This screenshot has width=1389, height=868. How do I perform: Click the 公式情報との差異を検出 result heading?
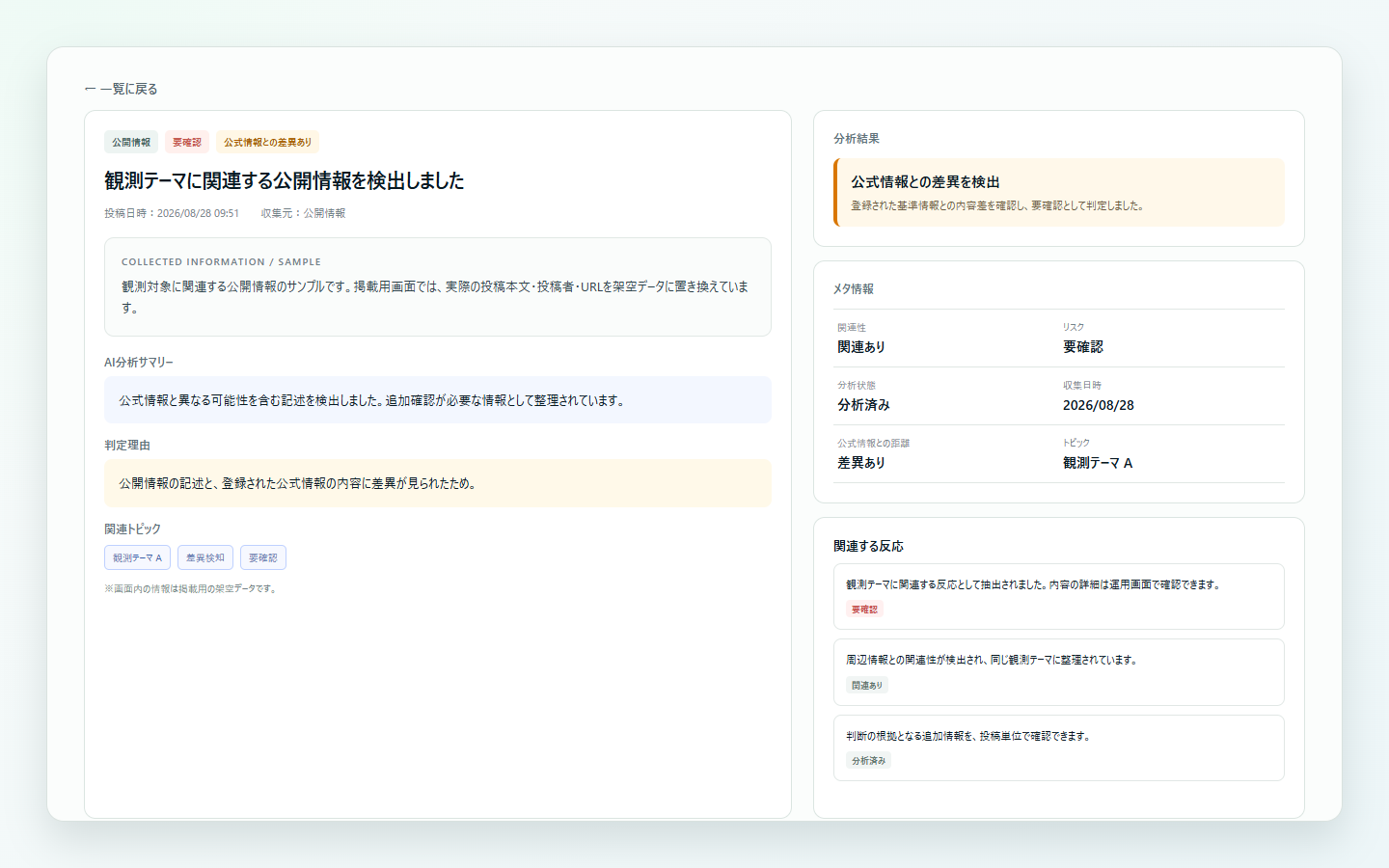925,181
